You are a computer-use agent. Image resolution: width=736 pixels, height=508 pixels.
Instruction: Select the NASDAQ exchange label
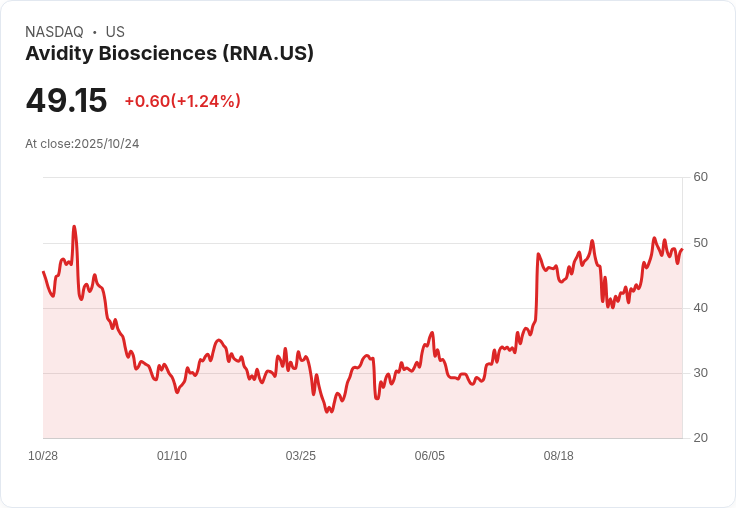(x=54, y=32)
